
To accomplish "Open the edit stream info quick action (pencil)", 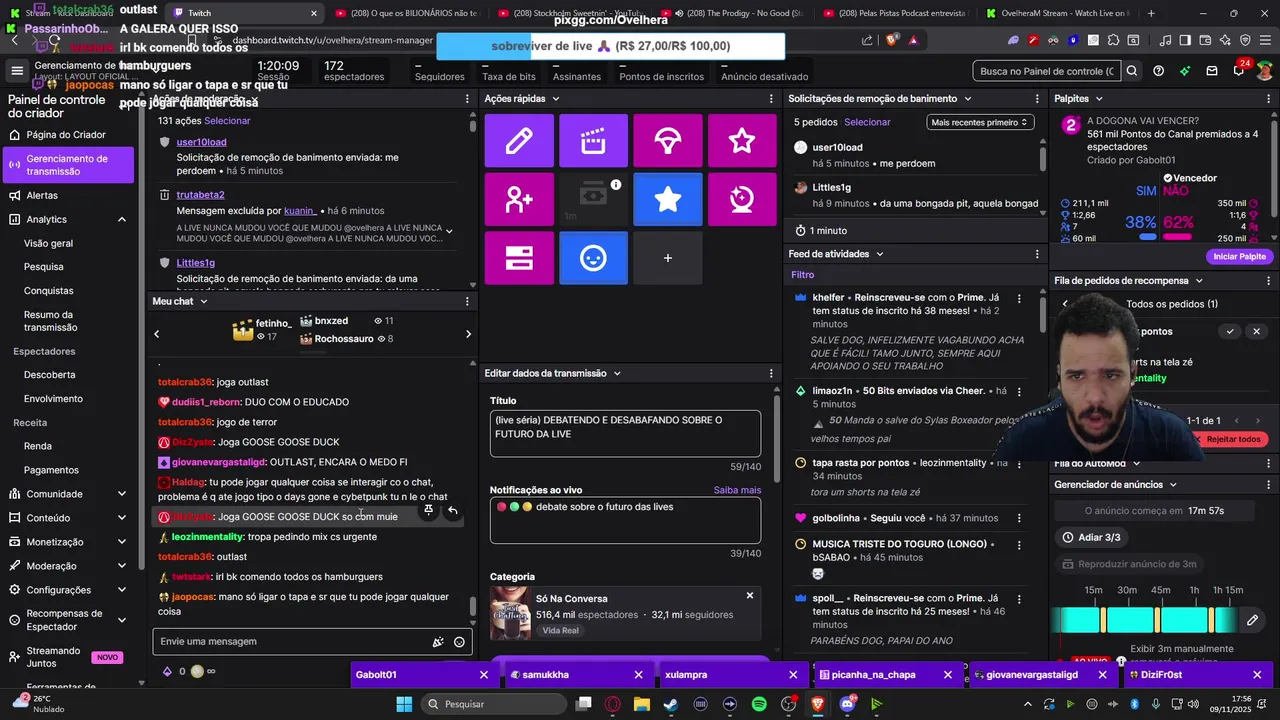I will [519, 141].
